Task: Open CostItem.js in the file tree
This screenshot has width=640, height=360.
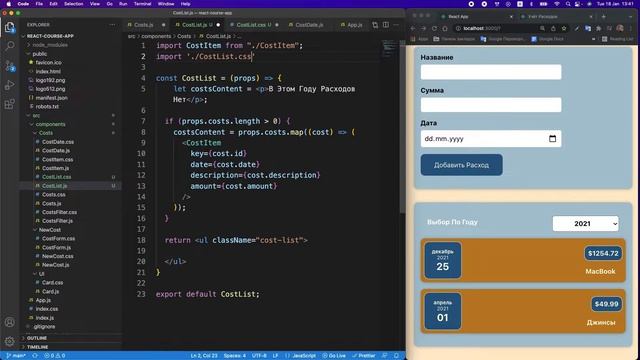Action: click(55, 168)
